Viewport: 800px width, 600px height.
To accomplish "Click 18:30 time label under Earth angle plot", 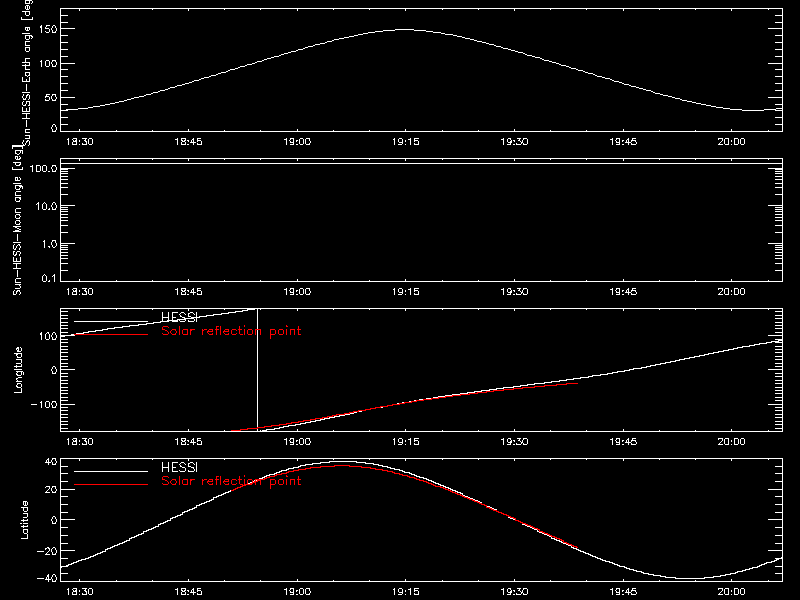I will [x=80, y=142].
